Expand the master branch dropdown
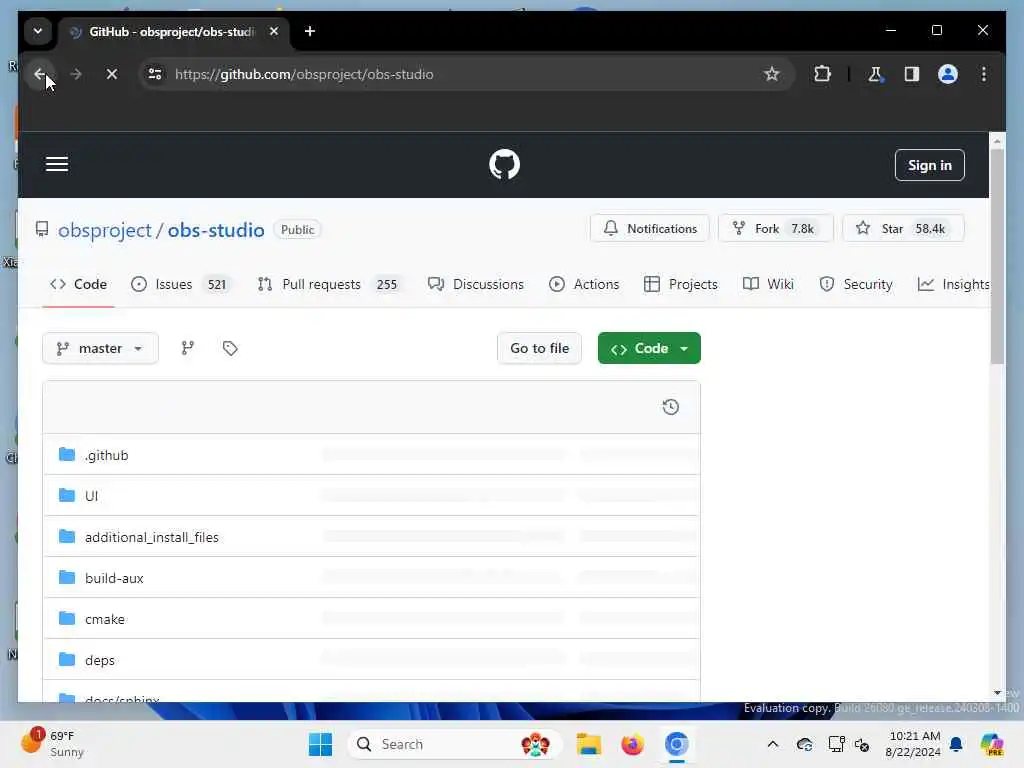This screenshot has width=1024, height=768. point(100,348)
